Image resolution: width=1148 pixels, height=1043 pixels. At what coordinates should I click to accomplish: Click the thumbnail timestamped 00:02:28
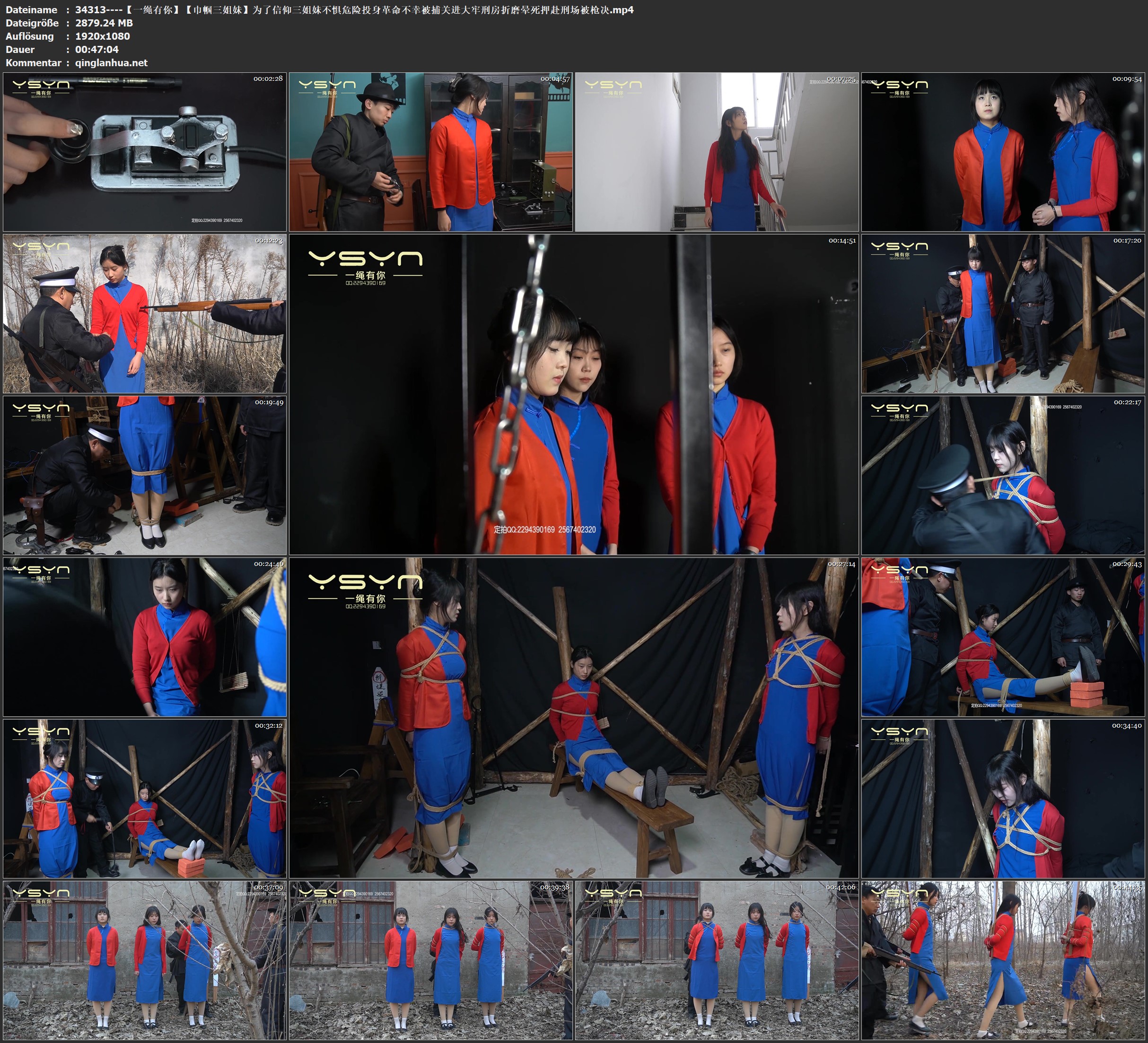(145, 151)
